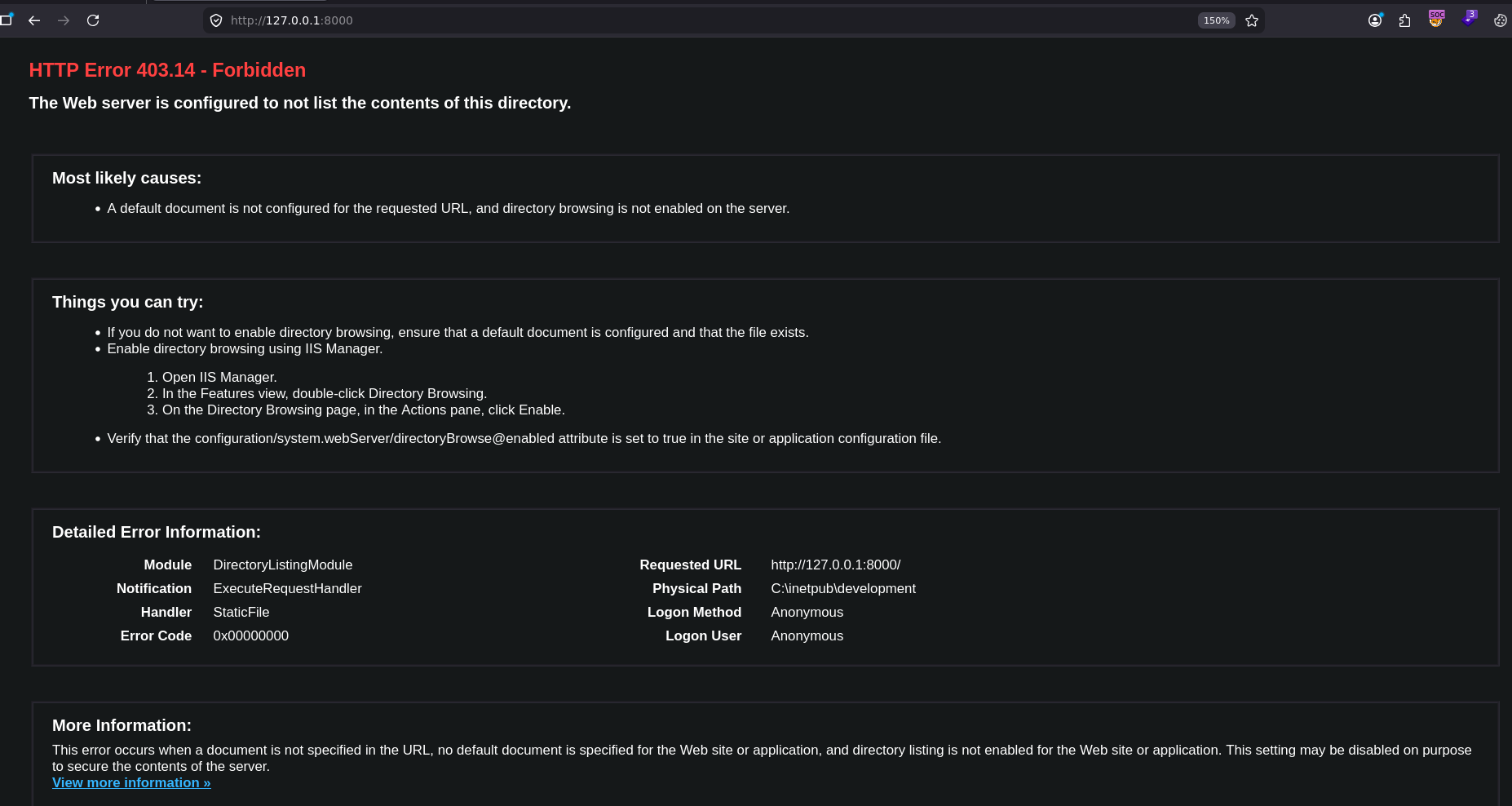Select the requested URL 'http://127.0.0.1:8000/'
Viewport: 1512px width, 806px height.
[836, 565]
